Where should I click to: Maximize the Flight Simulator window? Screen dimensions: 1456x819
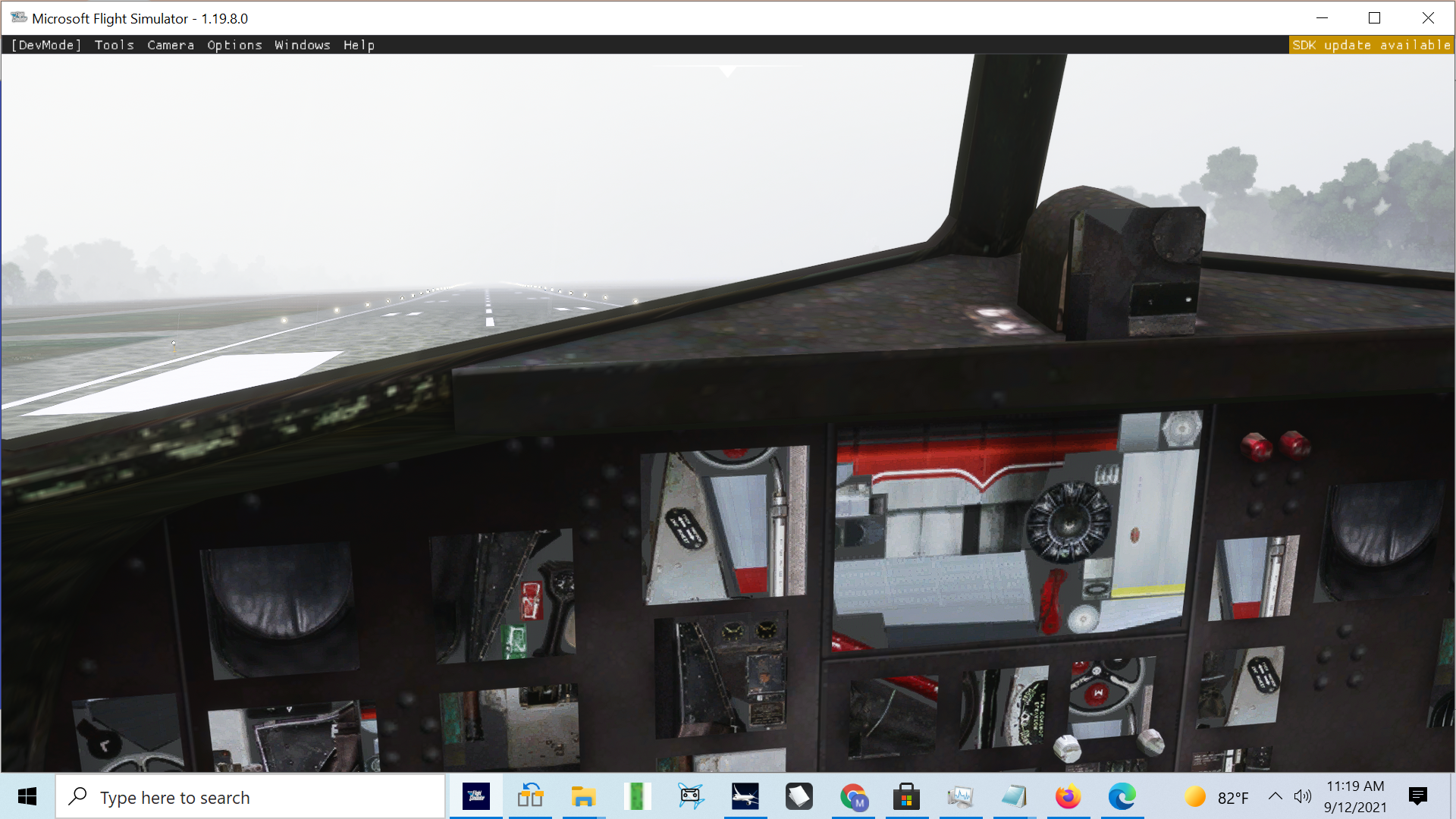1374,17
